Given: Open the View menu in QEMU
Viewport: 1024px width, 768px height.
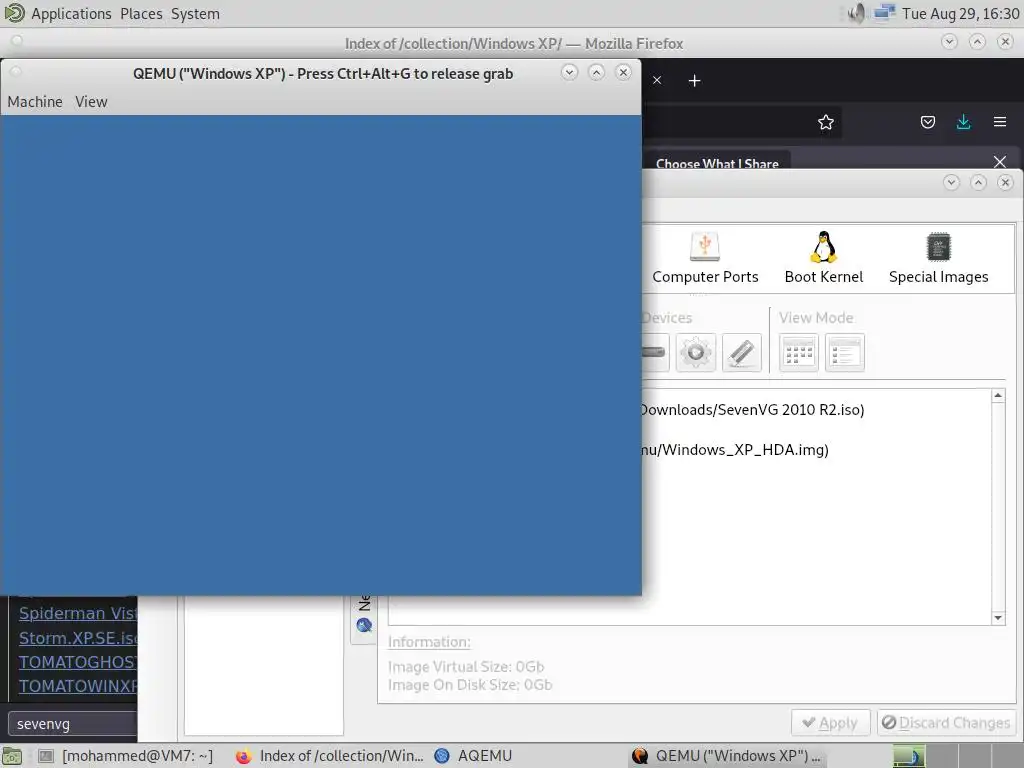Looking at the screenshot, I should coord(91,102).
